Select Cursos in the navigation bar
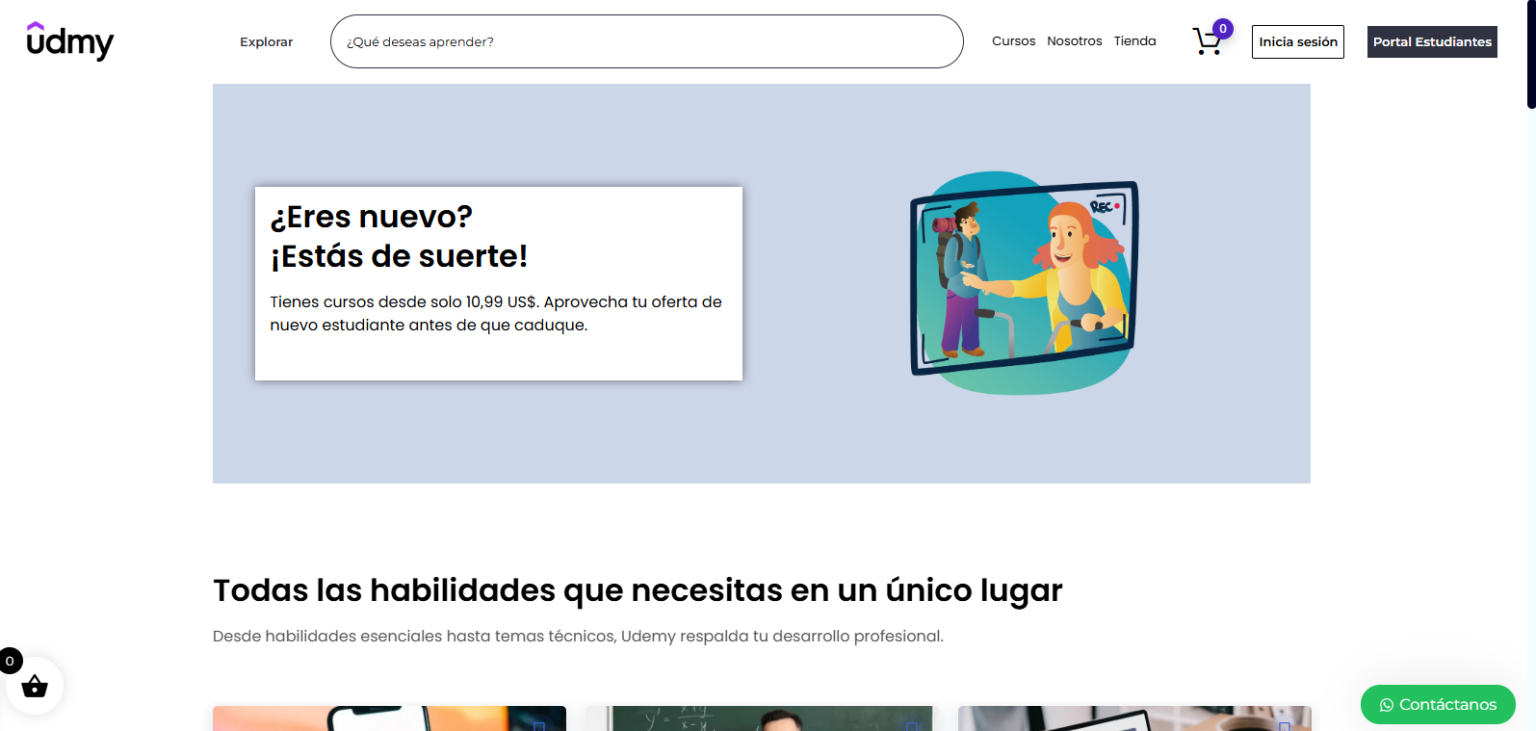 point(1013,41)
